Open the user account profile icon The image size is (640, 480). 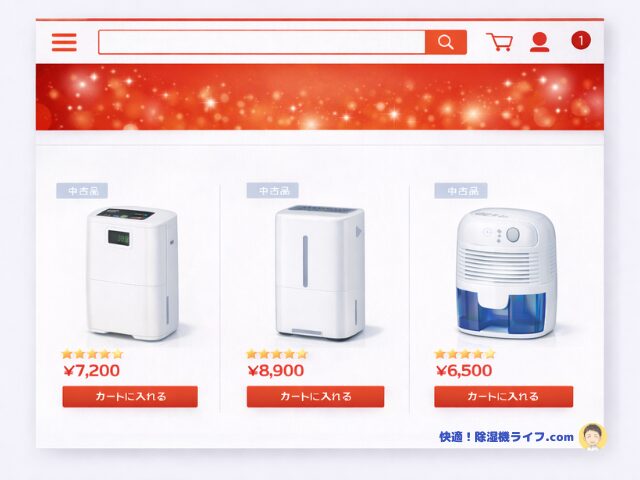tap(540, 42)
